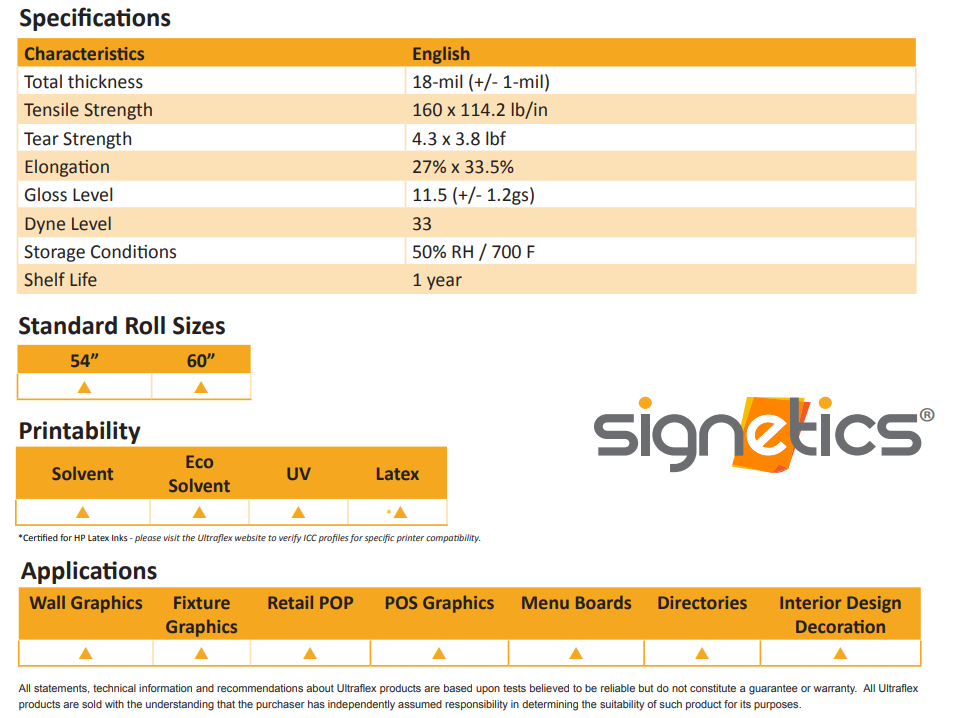Click the "Specifications" heading
The height and width of the screenshot is (718, 973).
point(95,19)
